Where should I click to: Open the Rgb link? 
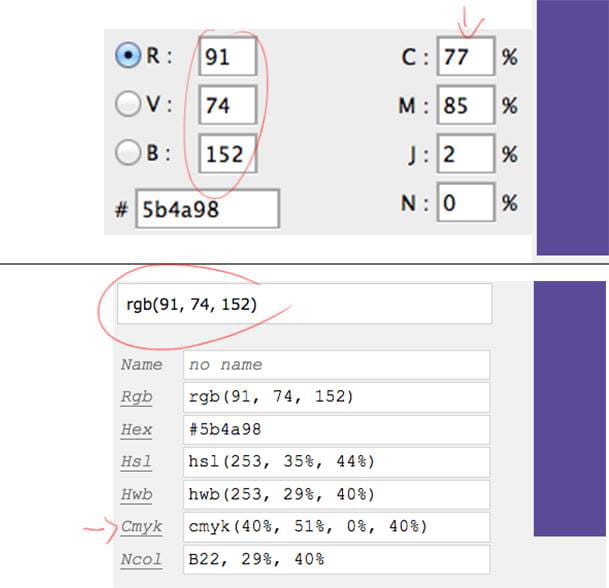(x=136, y=397)
